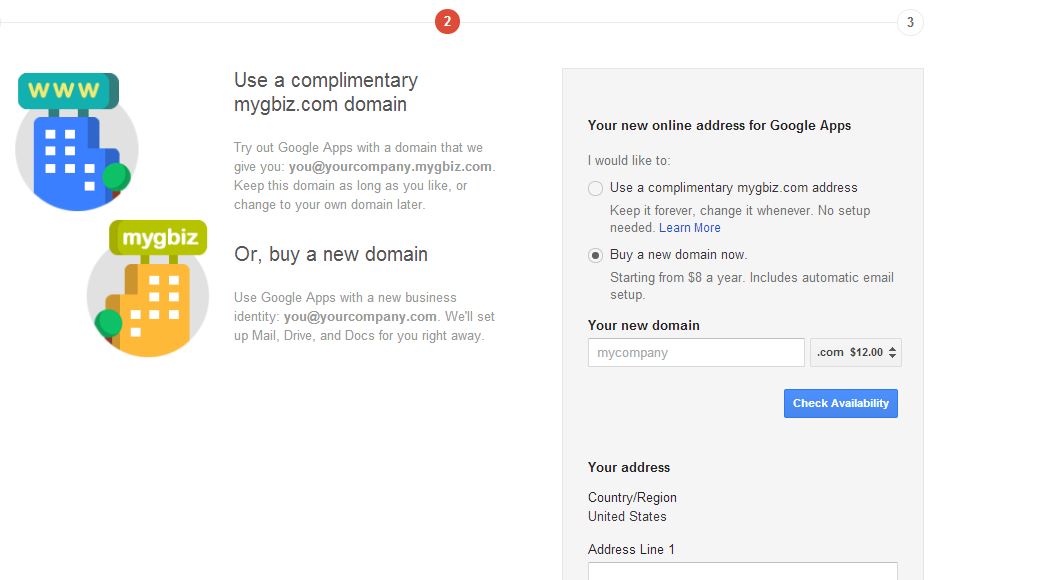Focus the mycompany domain name field
This screenshot has height=580, width=1063.
(x=696, y=353)
